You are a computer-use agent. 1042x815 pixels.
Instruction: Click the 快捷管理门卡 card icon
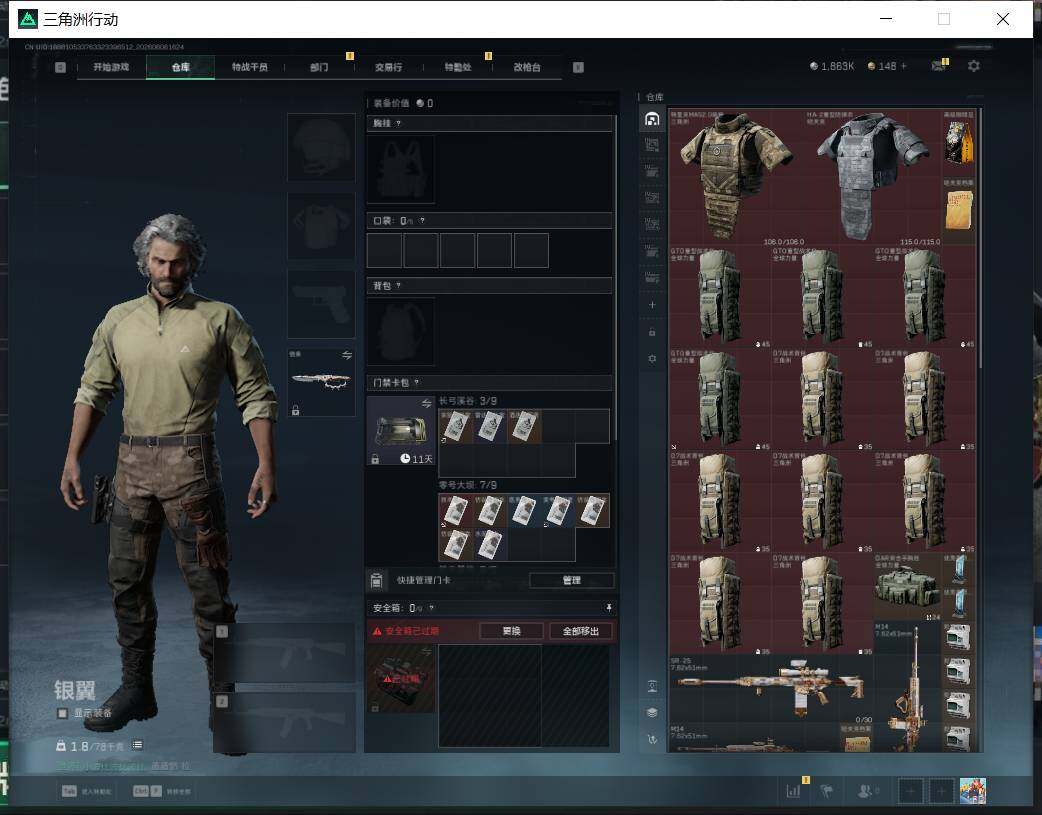pos(376,580)
